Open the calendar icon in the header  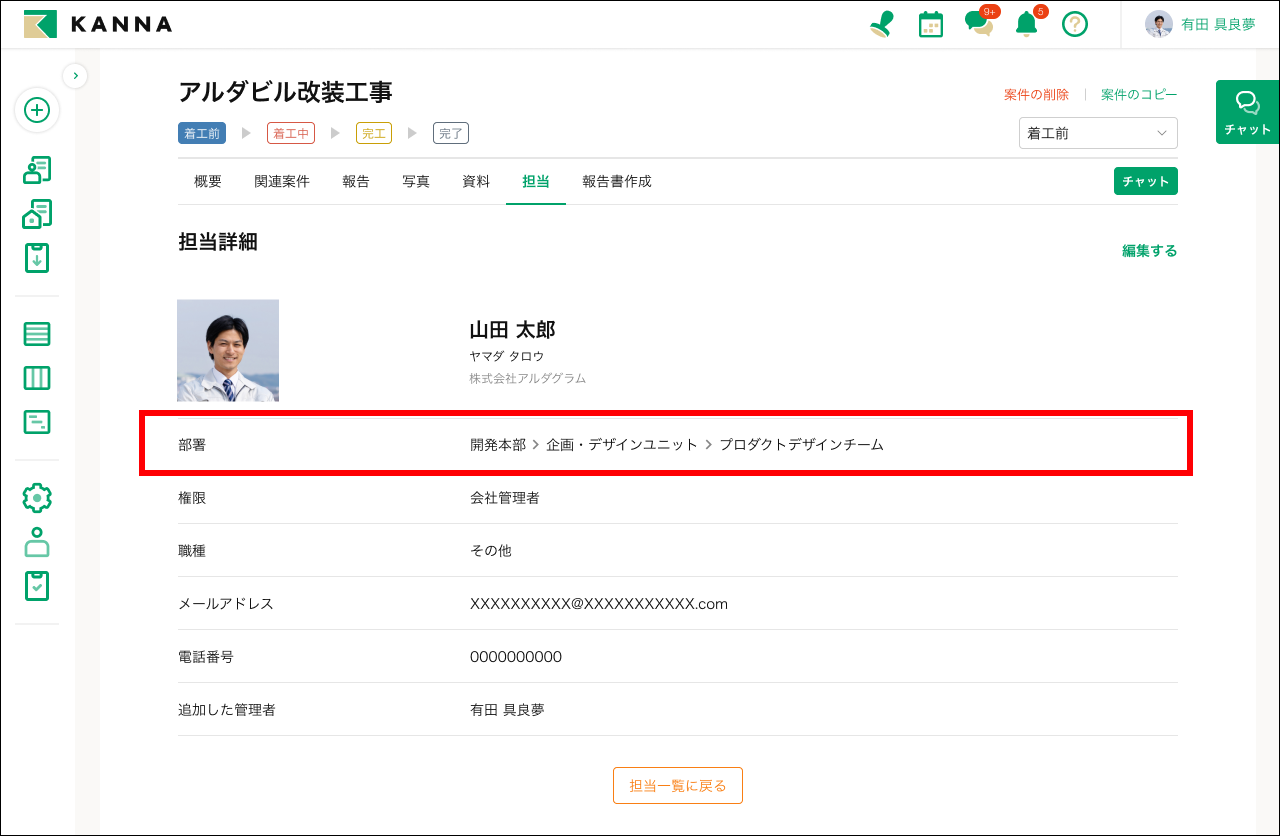[x=930, y=24]
